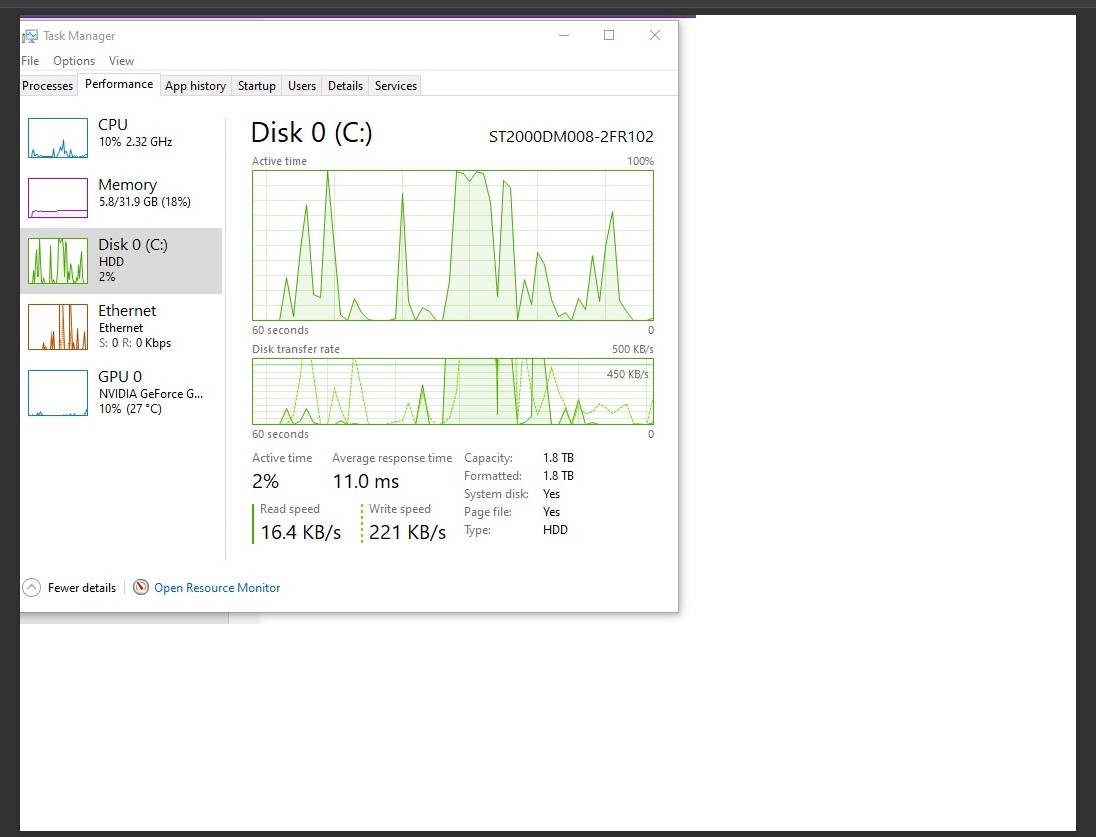Select the GPU 0 NVIDIA GeForce entry
Viewport: 1096px width, 837px height.
121,393
